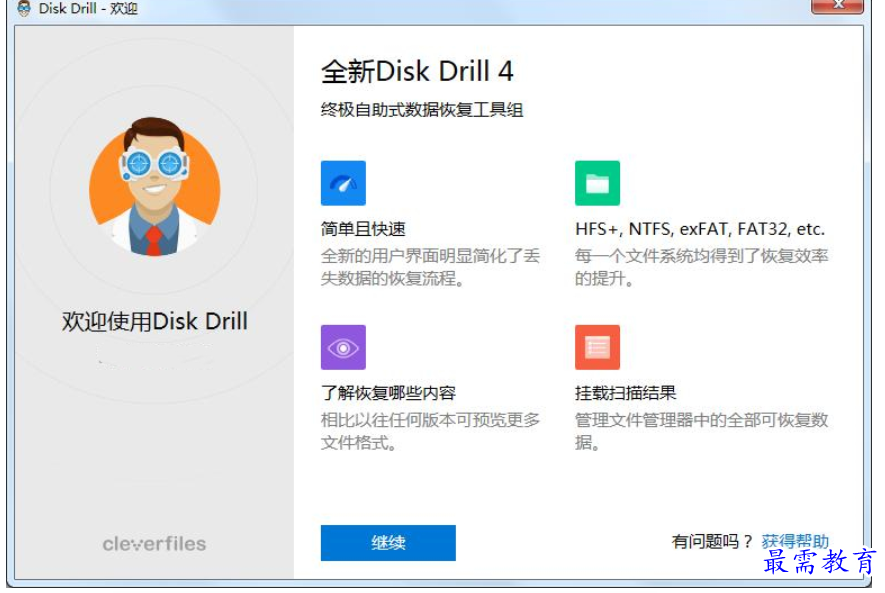Image resolution: width=885 pixels, height=593 pixels.
Task: Click the Disk Drill app icon in title bar
Action: pyautogui.click(x=24, y=8)
